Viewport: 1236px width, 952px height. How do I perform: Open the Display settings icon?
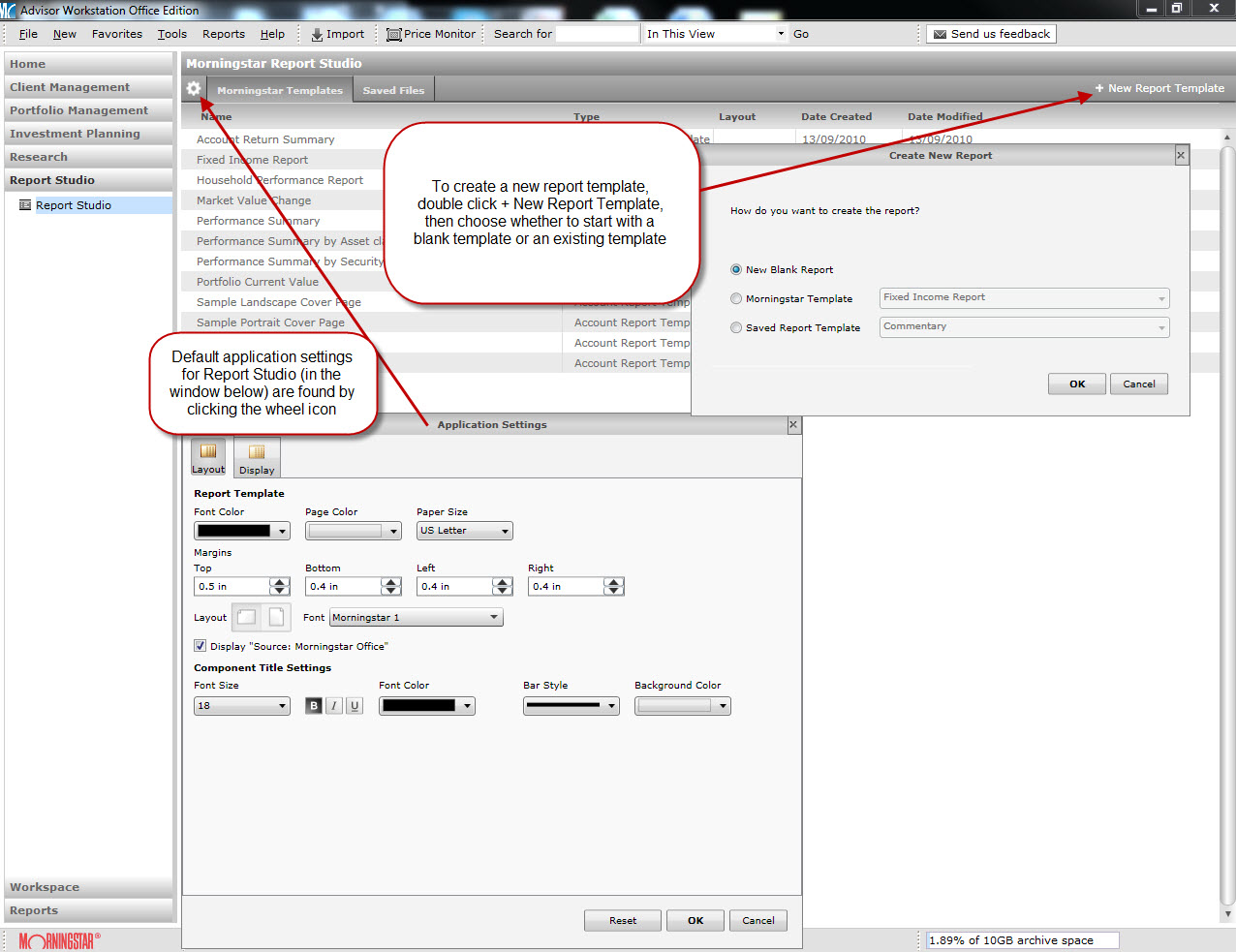click(257, 457)
